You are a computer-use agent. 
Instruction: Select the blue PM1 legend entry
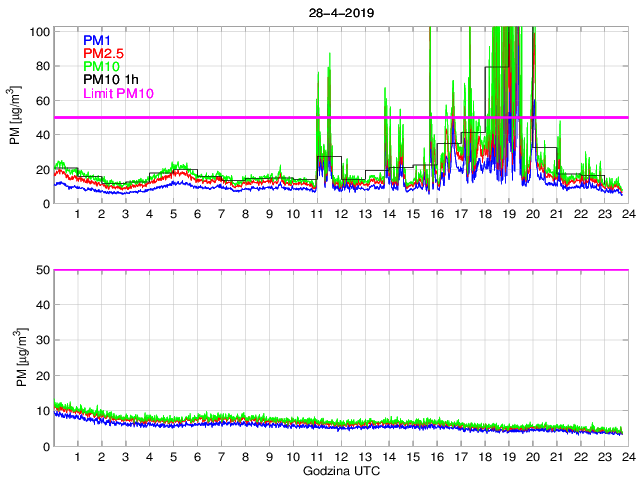97,39
